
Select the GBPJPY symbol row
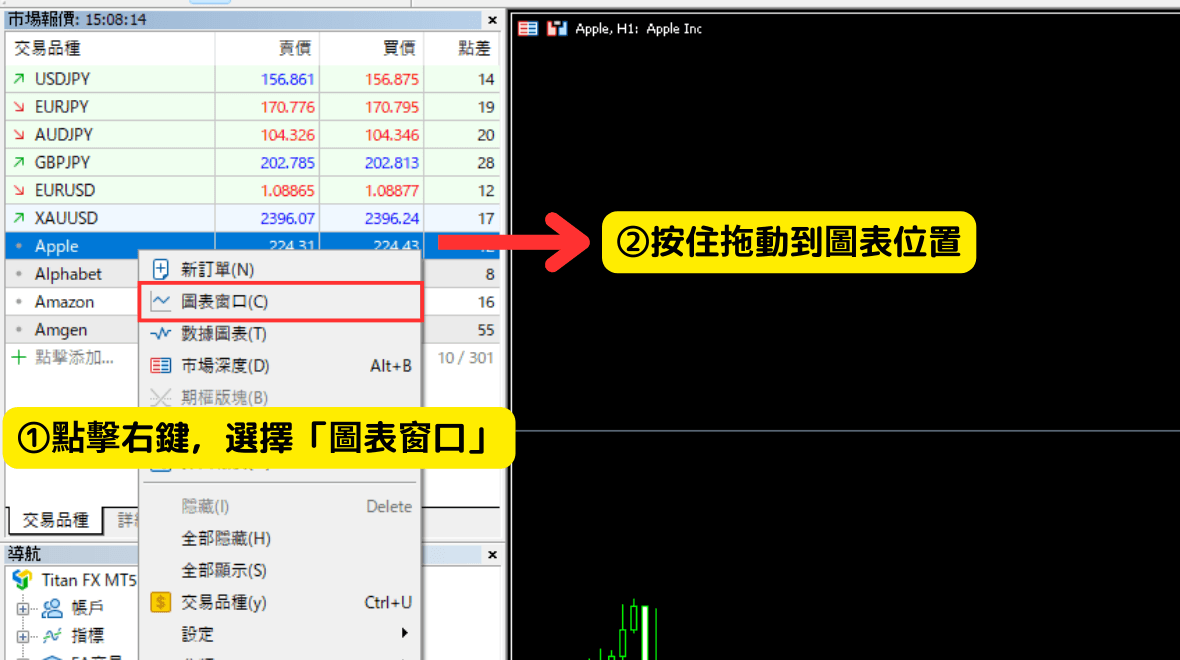(x=253, y=163)
